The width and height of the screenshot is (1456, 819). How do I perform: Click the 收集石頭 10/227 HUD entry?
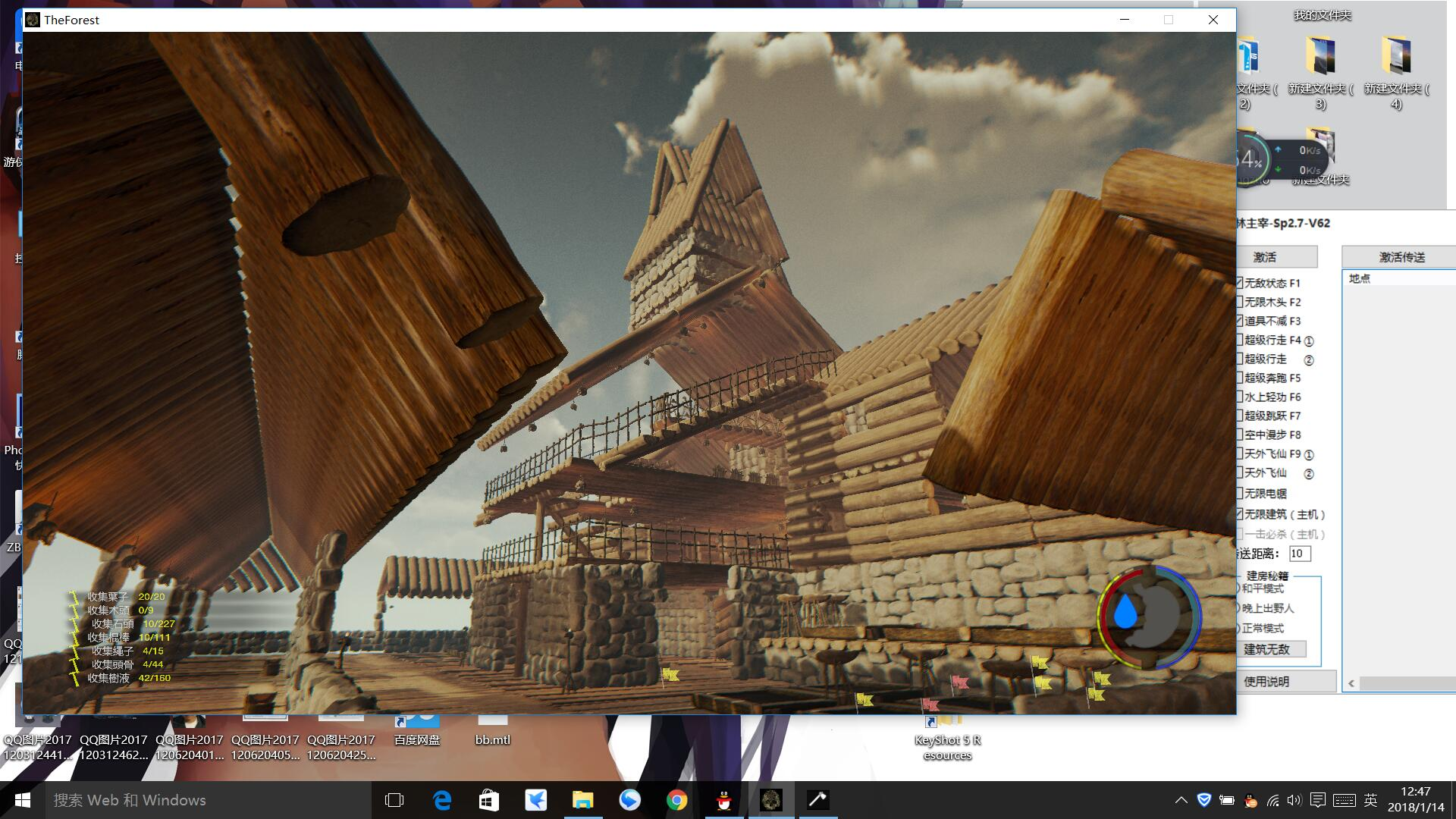point(124,623)
